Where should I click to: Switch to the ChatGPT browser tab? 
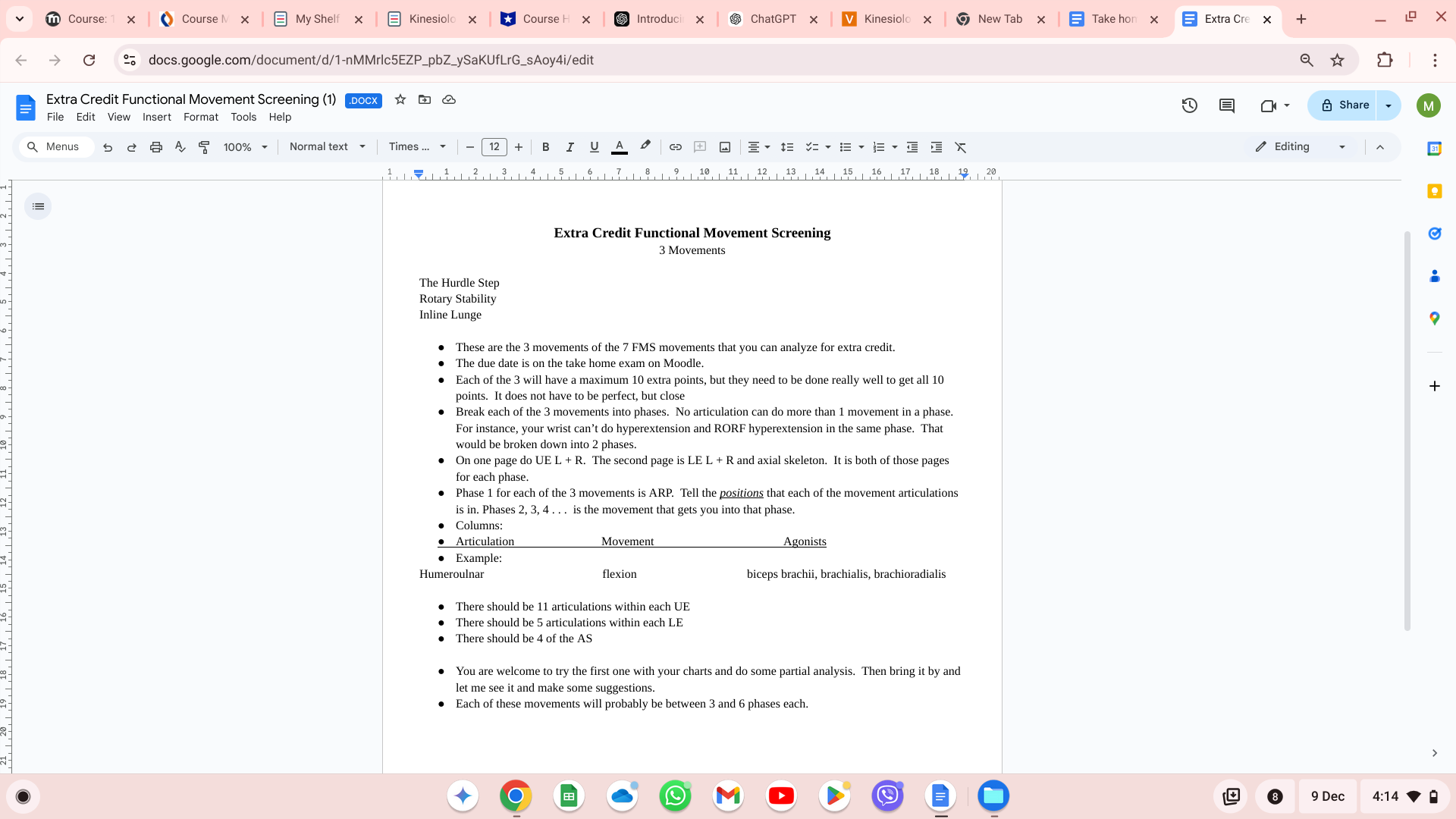772,19
